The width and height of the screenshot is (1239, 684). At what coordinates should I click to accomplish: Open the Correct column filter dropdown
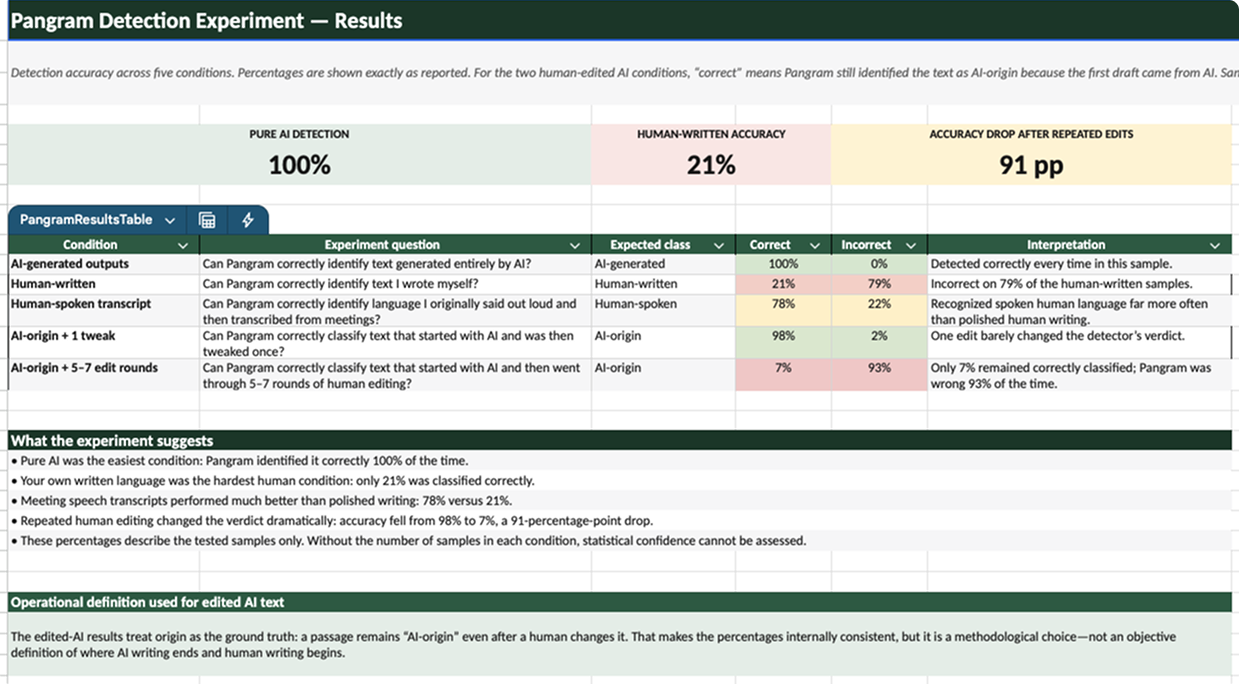pos(815,245)
